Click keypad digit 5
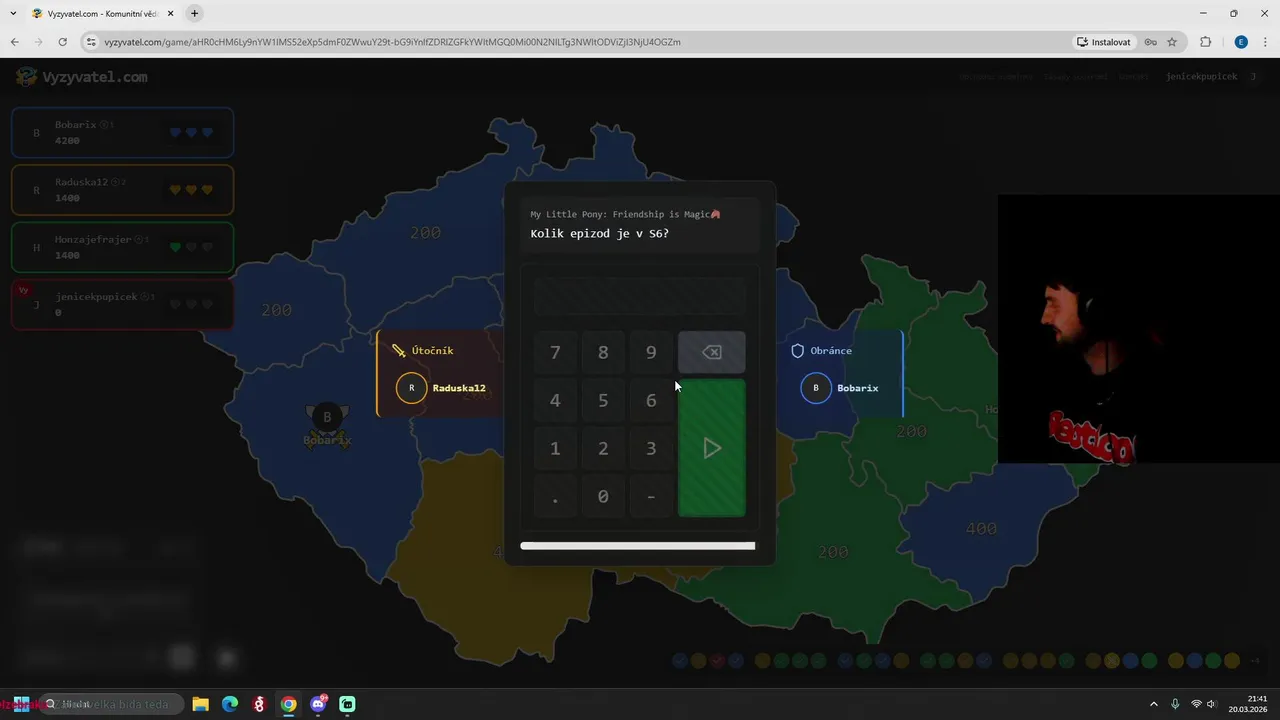 (x=603, y=400)
